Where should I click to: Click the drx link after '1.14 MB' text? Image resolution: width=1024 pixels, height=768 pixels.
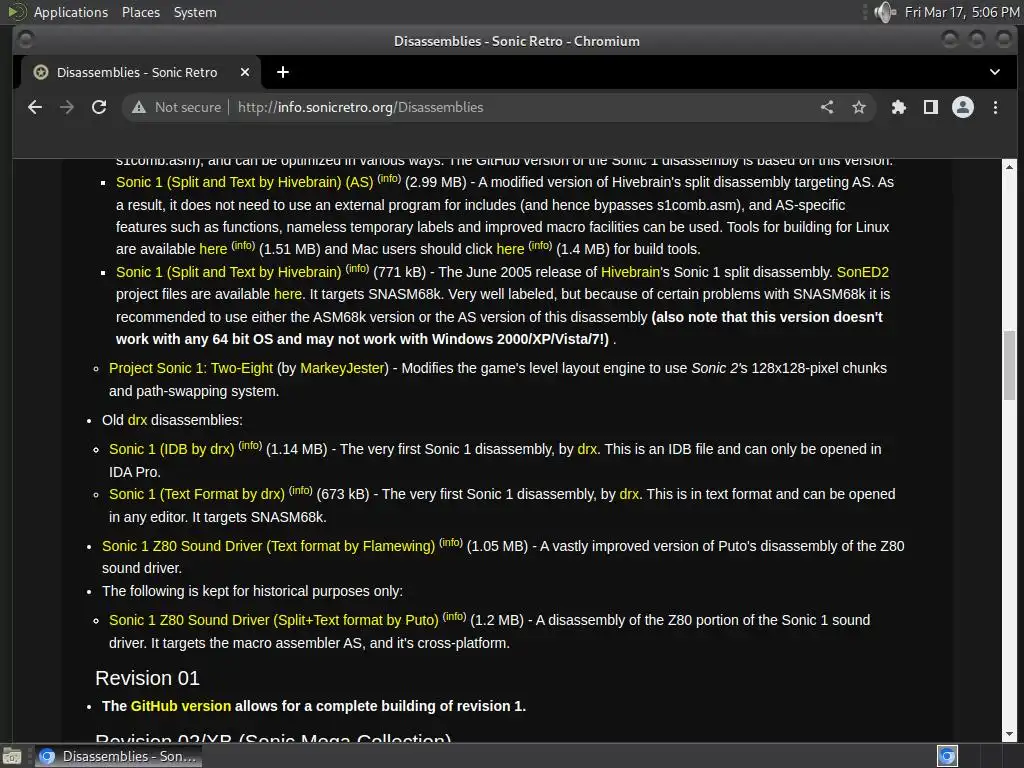[x=587, y=449]
